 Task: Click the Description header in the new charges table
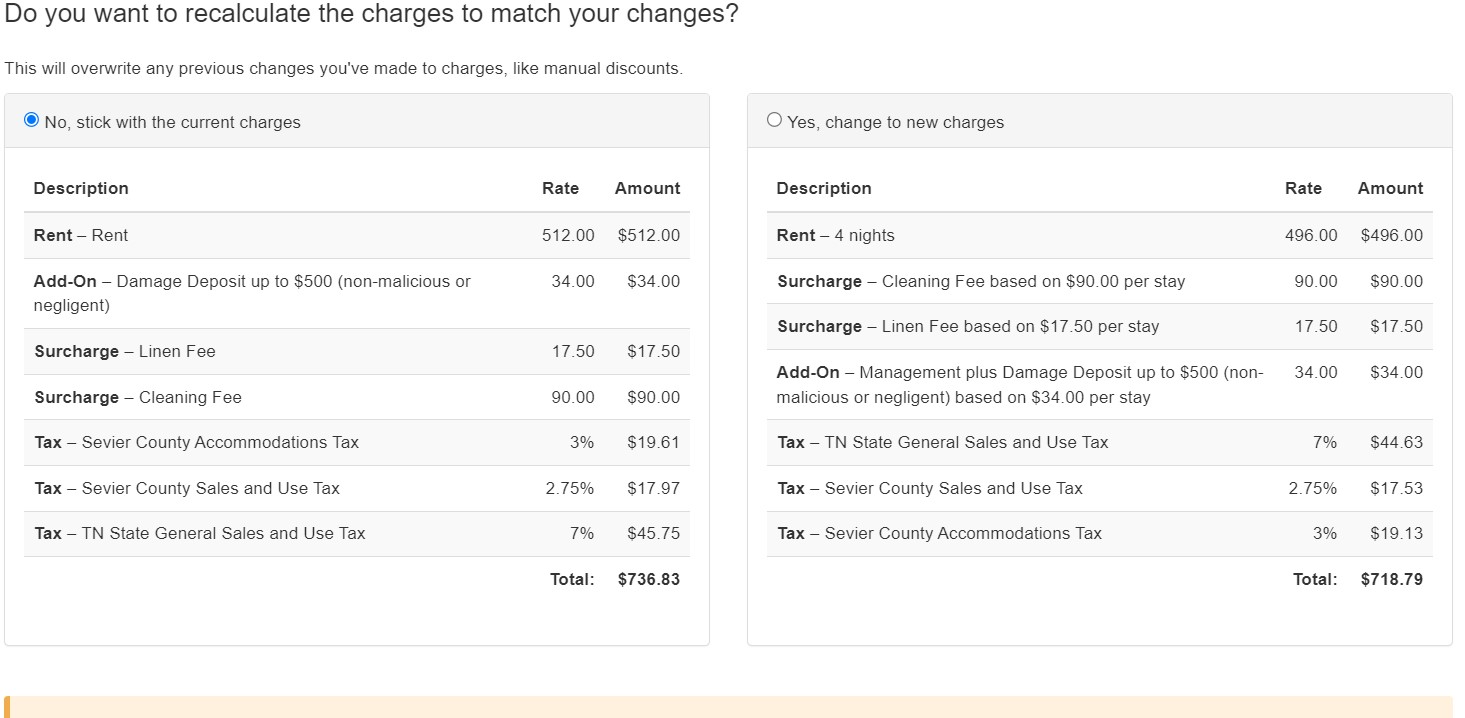823,188
